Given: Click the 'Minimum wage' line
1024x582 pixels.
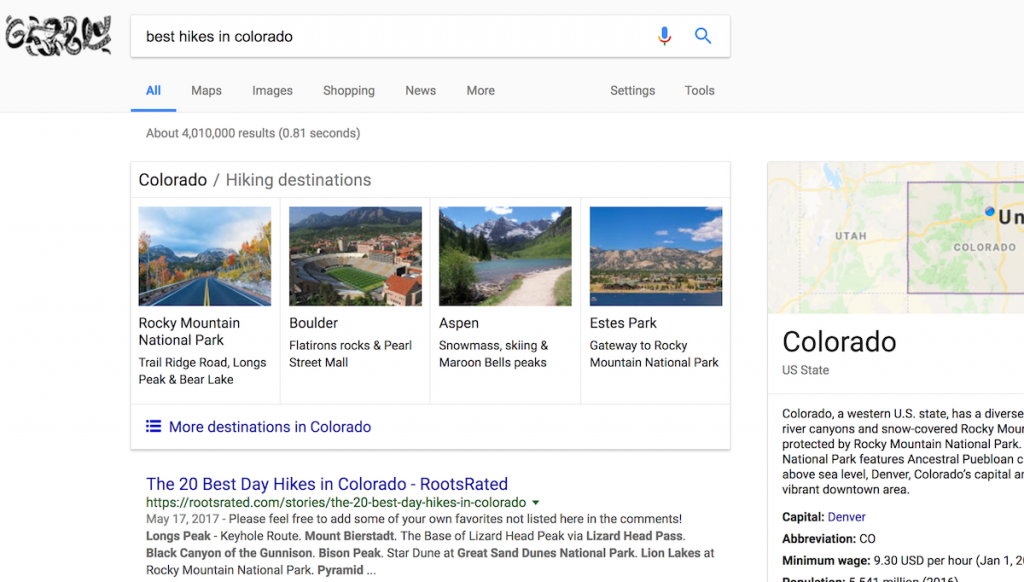Looking at the screenshot, I should point(903,560).
